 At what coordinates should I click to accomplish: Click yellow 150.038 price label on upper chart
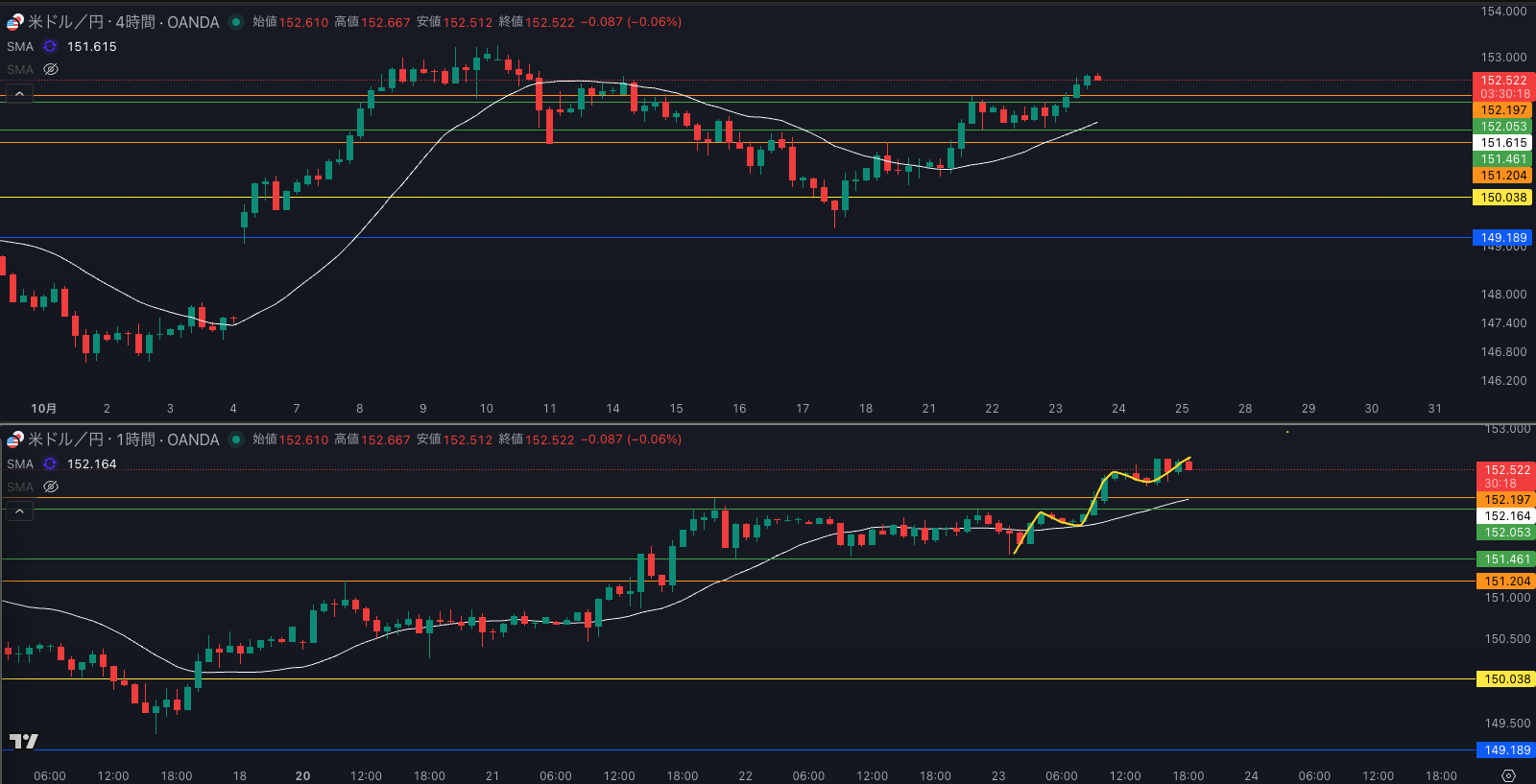pos(1502,198)
